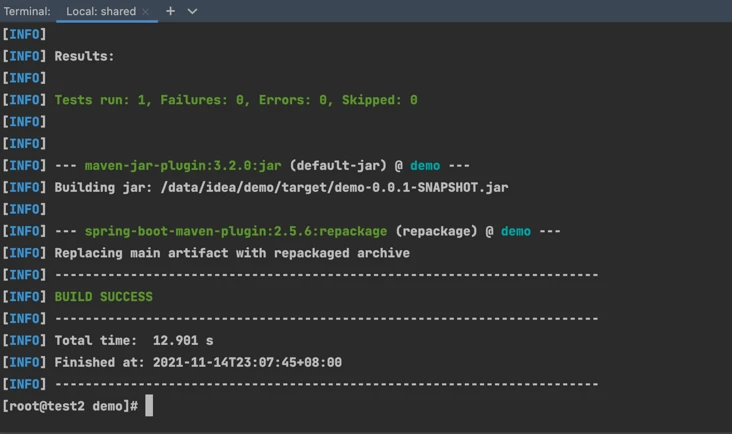Click cyan demo in the spring-boot-maven-plugin line
732x434 pixels.
[x=515, y=231]
